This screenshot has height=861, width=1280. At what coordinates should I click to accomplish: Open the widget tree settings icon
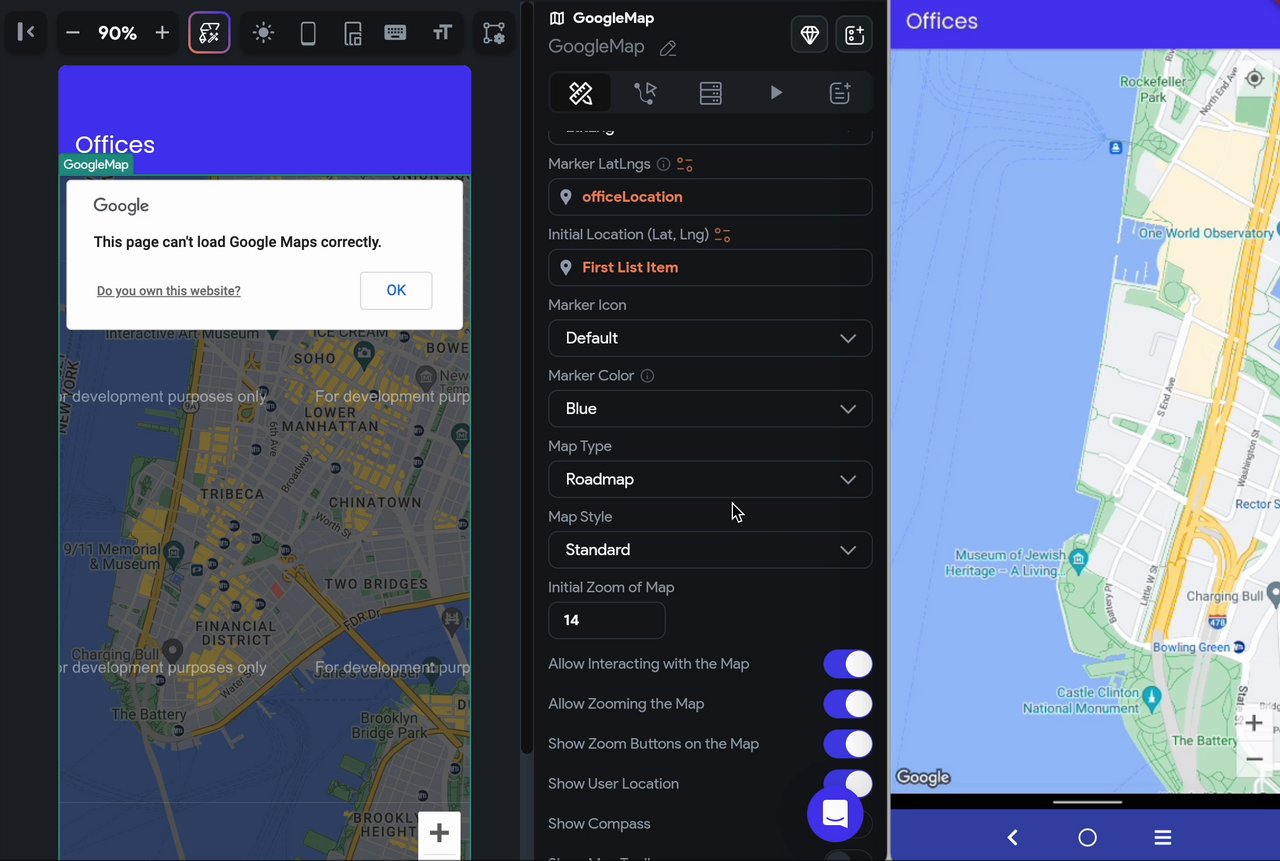tap(494, 33)
